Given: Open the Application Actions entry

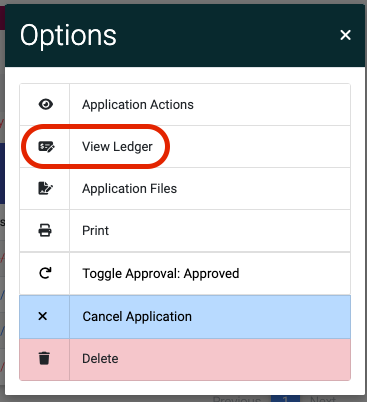Looking at the screenshot, I should (185, 105).
